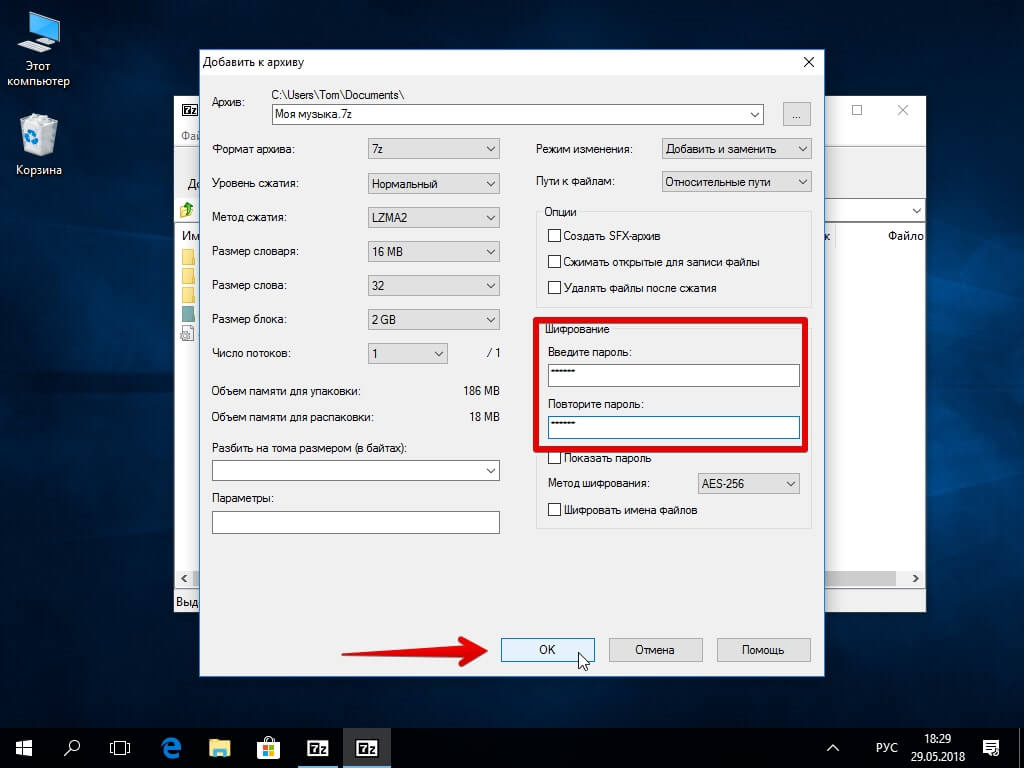Viewport: 1024px width, 768px height.
Task: Close the 7-Zip File Manager window
Action: [903, 110]
